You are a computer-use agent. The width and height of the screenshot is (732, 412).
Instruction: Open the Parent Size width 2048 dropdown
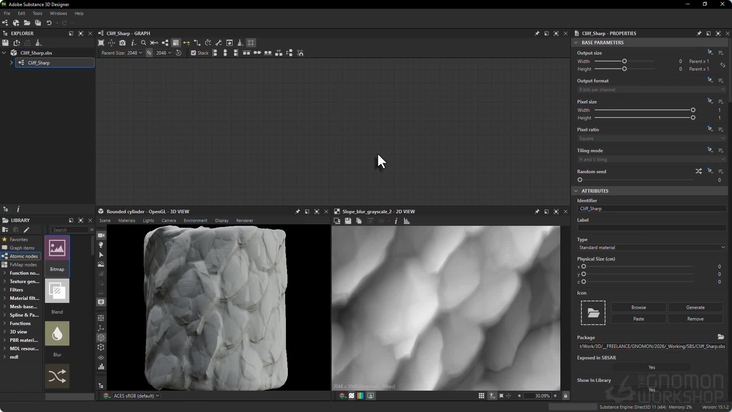(134, 53)
